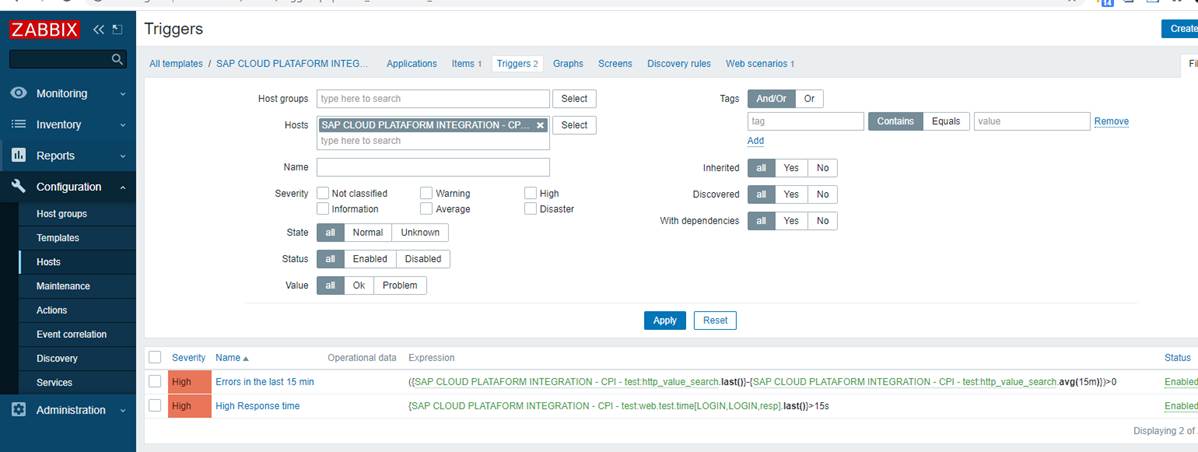Open the Errors in the last 15 min trigger
The width and height of the screenshot is (1198, 452).
(x=264, y=382)
